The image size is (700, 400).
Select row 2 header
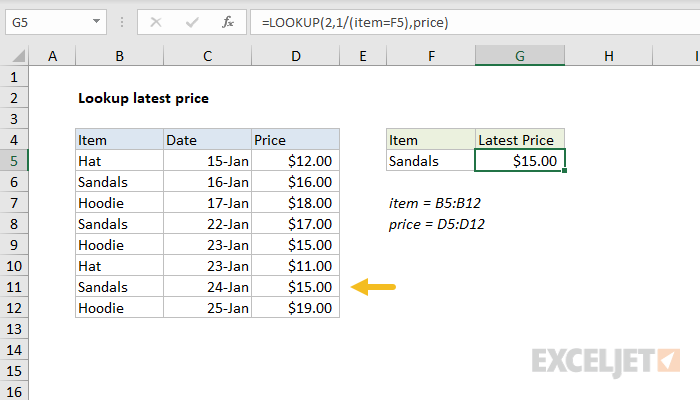(x=14, y=98)
